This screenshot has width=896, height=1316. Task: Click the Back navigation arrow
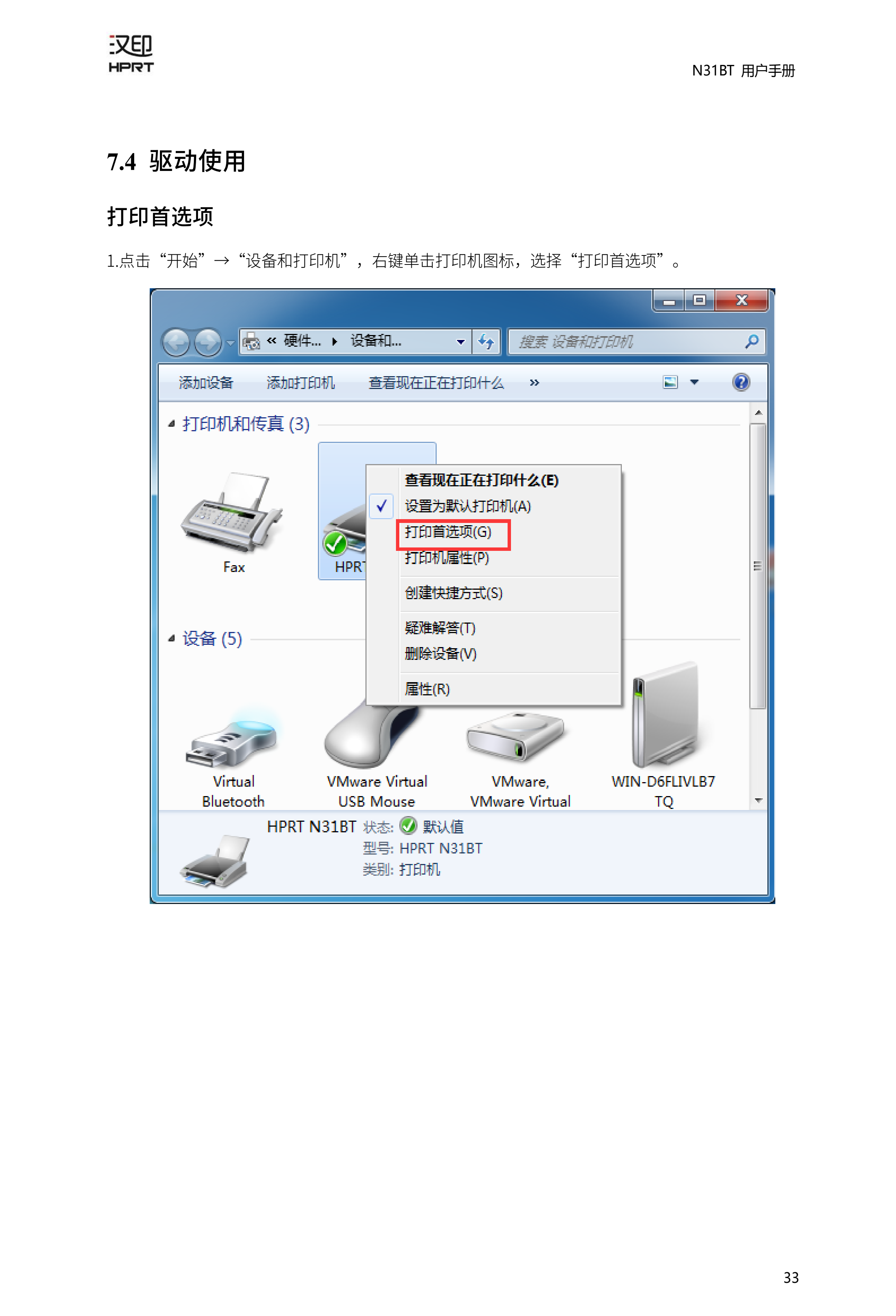[x=176, y=343]
